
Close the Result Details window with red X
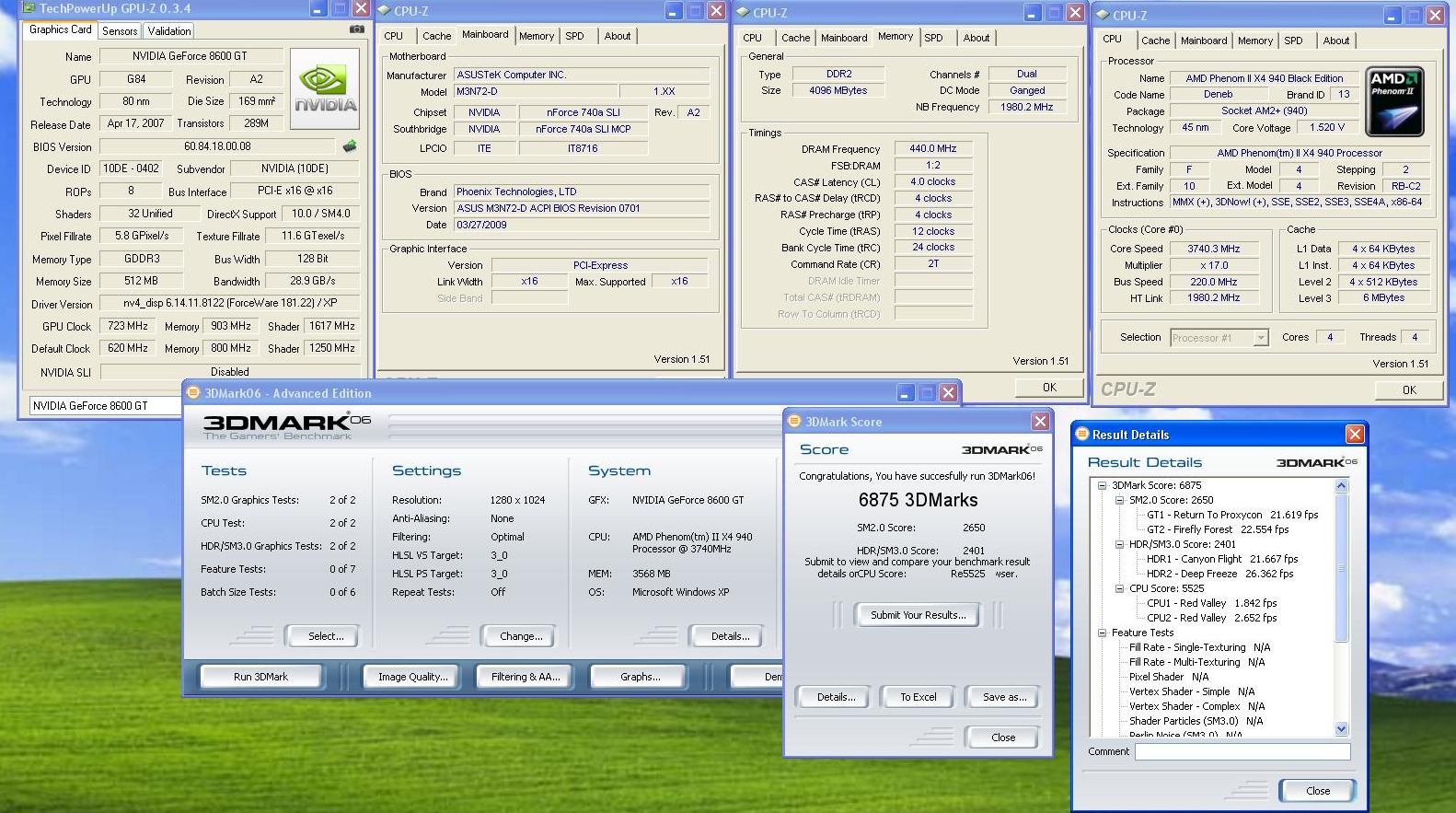pos(1355,435)
